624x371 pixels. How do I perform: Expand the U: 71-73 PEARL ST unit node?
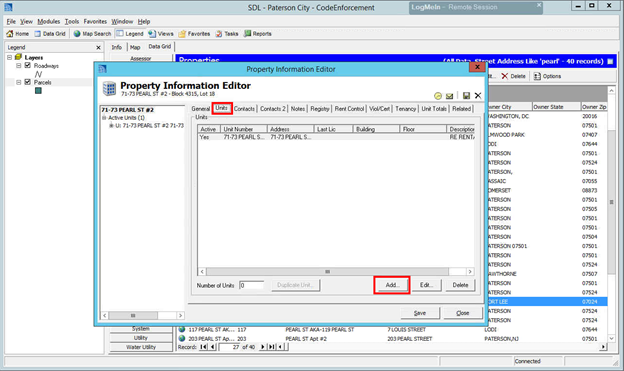tap(111, 125)
